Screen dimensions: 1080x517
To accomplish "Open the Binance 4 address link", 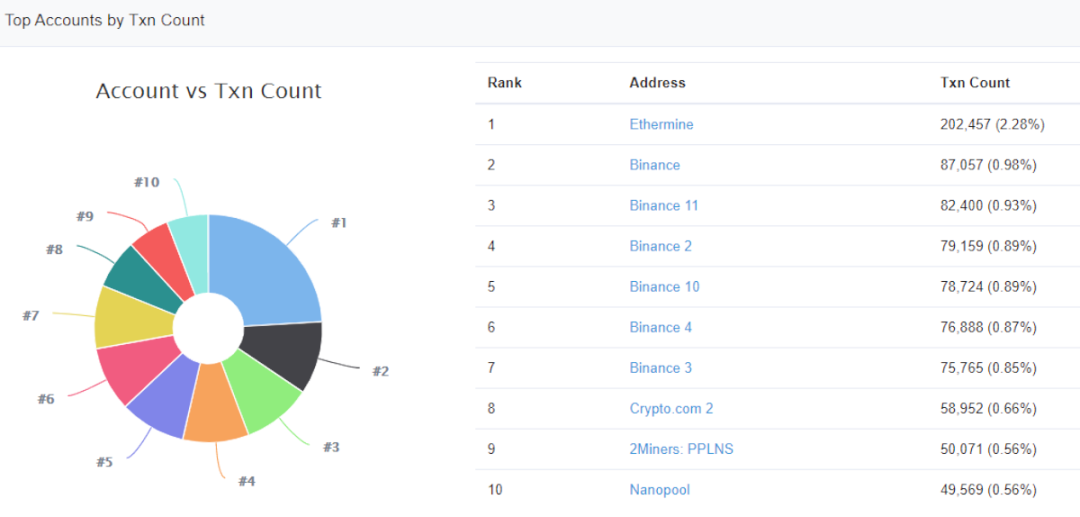I will [661, 327].
